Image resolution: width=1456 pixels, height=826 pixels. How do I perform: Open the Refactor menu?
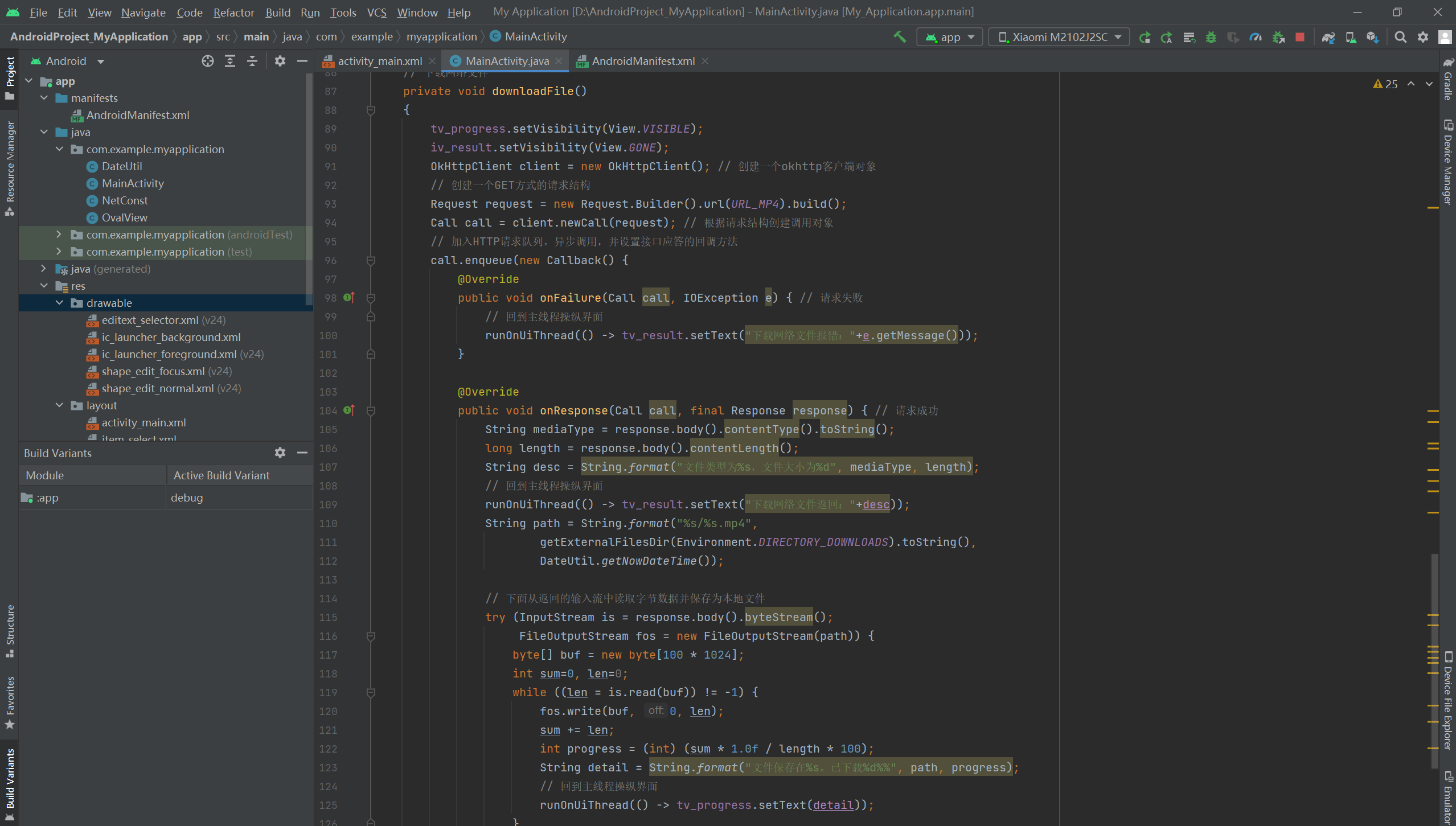click(233, 12)
